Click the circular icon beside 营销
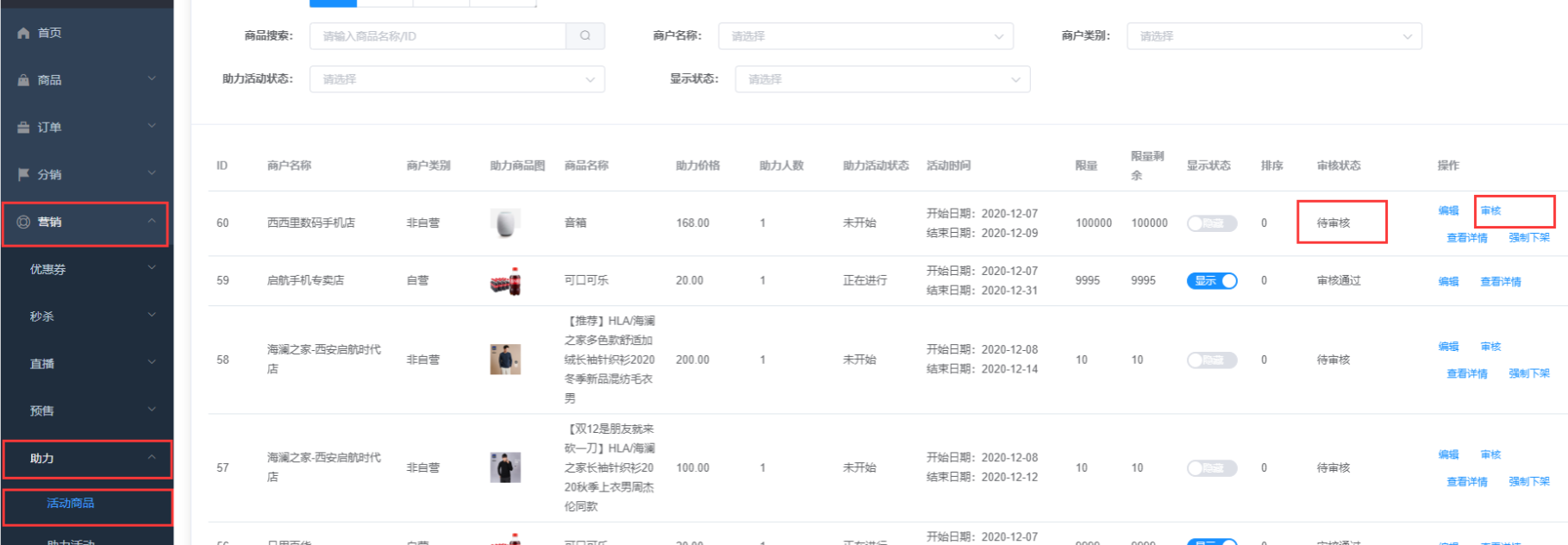 tap(23, 222)
